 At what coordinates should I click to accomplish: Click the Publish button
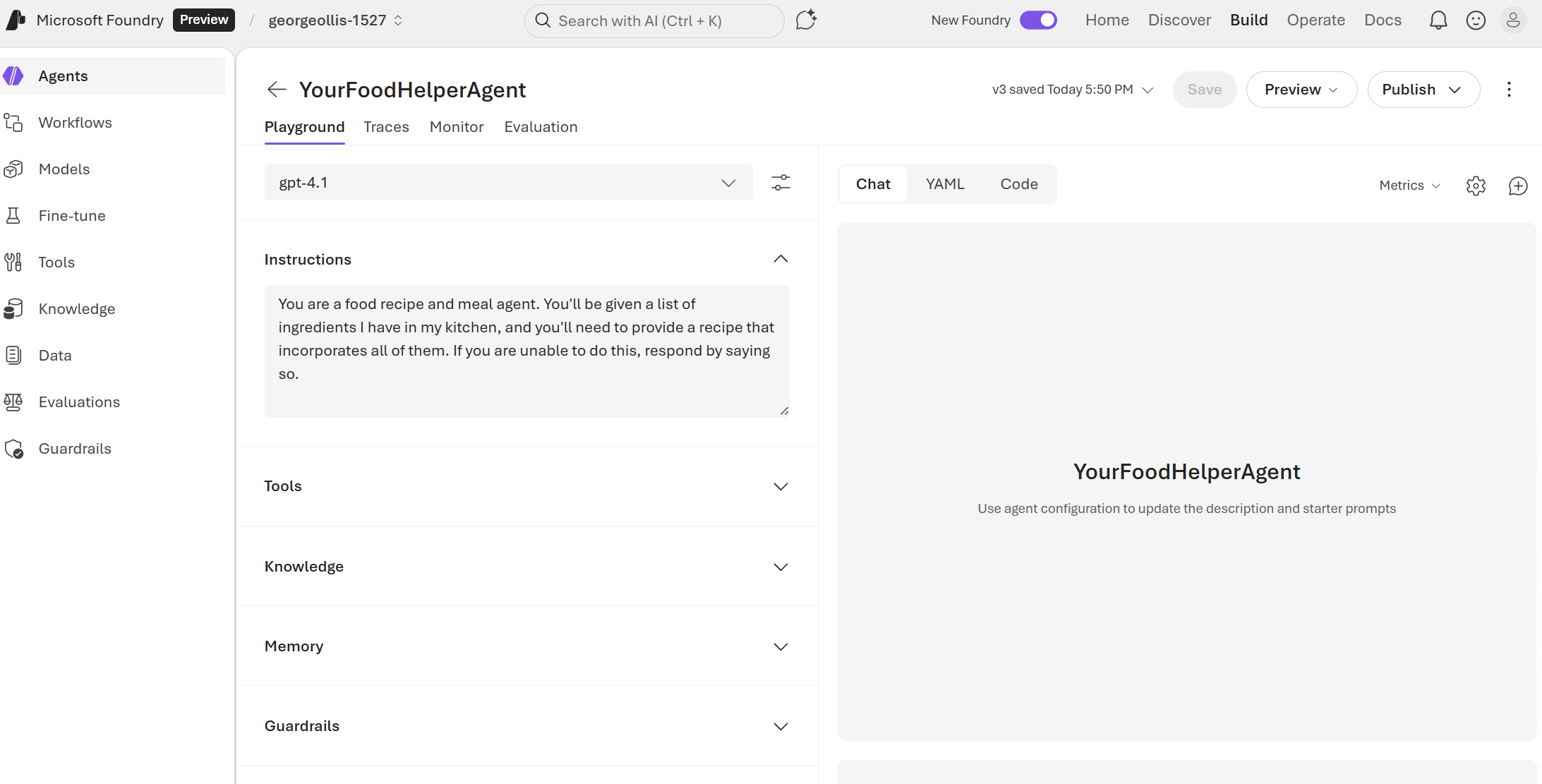pos(1423,90)
